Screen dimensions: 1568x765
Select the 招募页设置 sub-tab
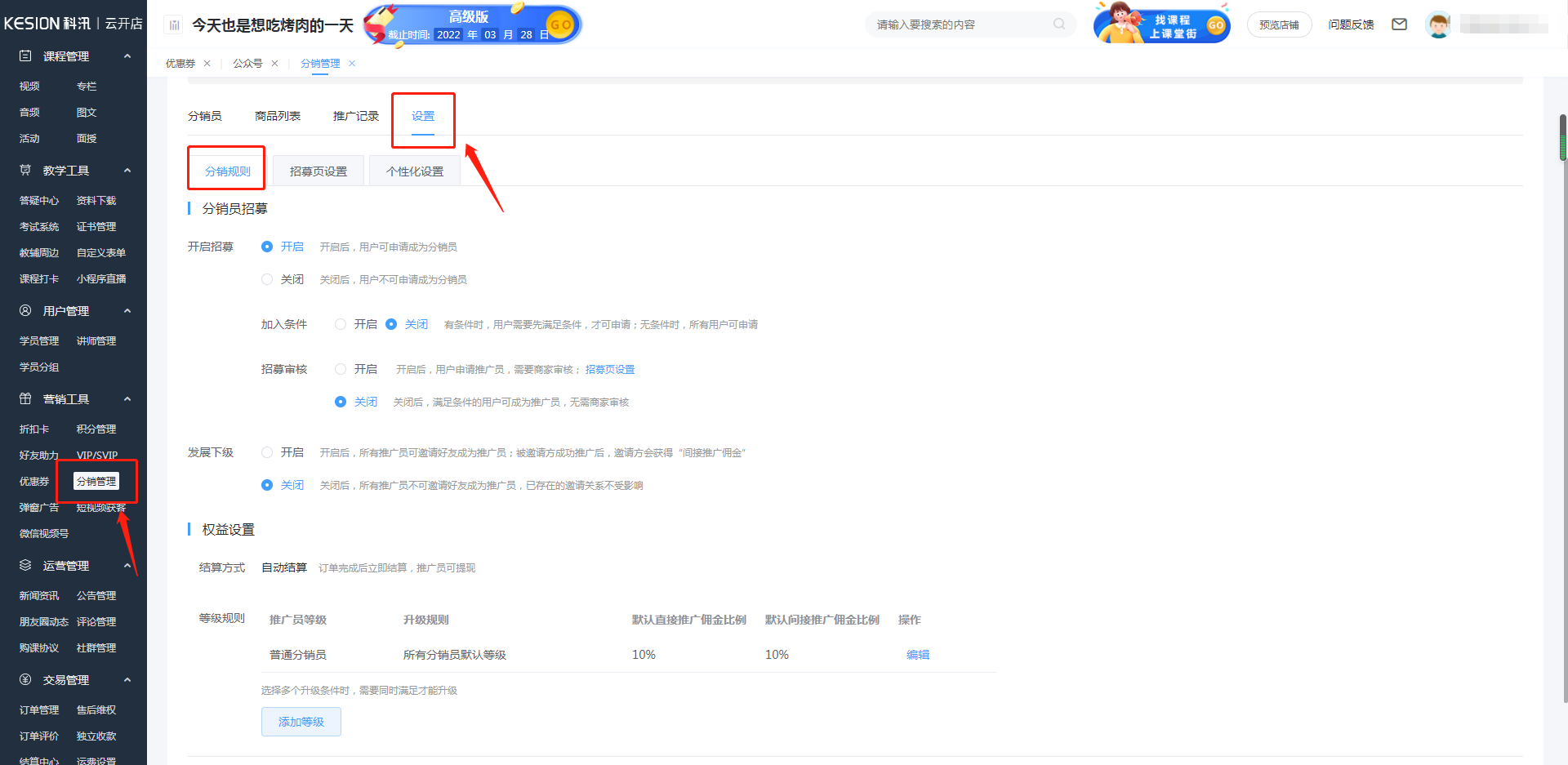click(318, 171)
